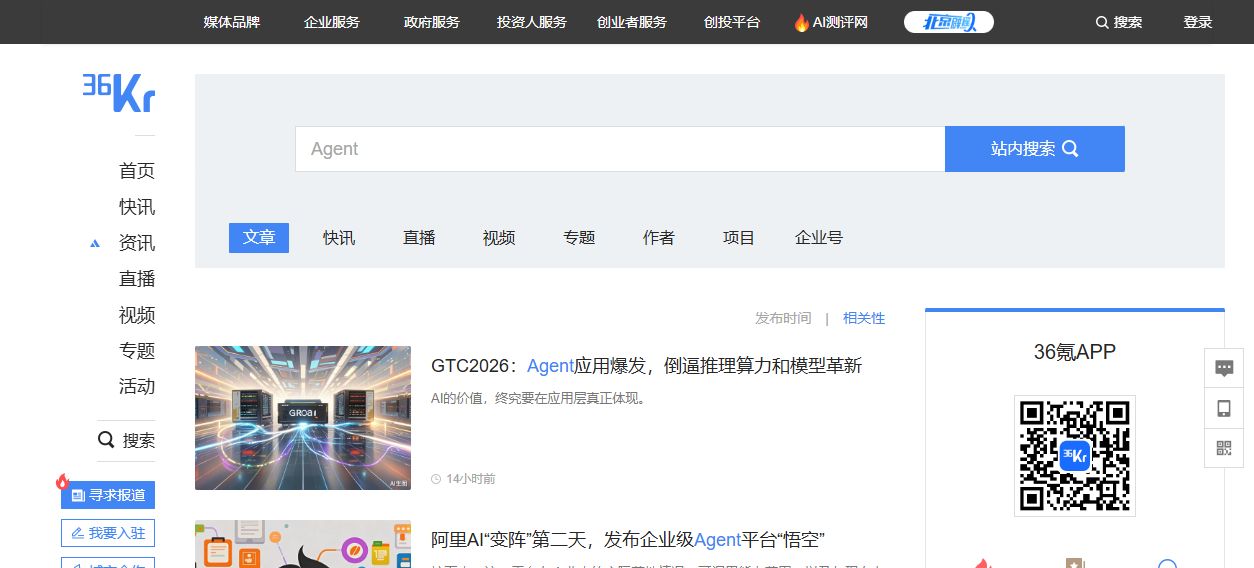Click the 站内搜索 button
The height and width of the screenshot is (568, 1254).
click(1035, 149)
